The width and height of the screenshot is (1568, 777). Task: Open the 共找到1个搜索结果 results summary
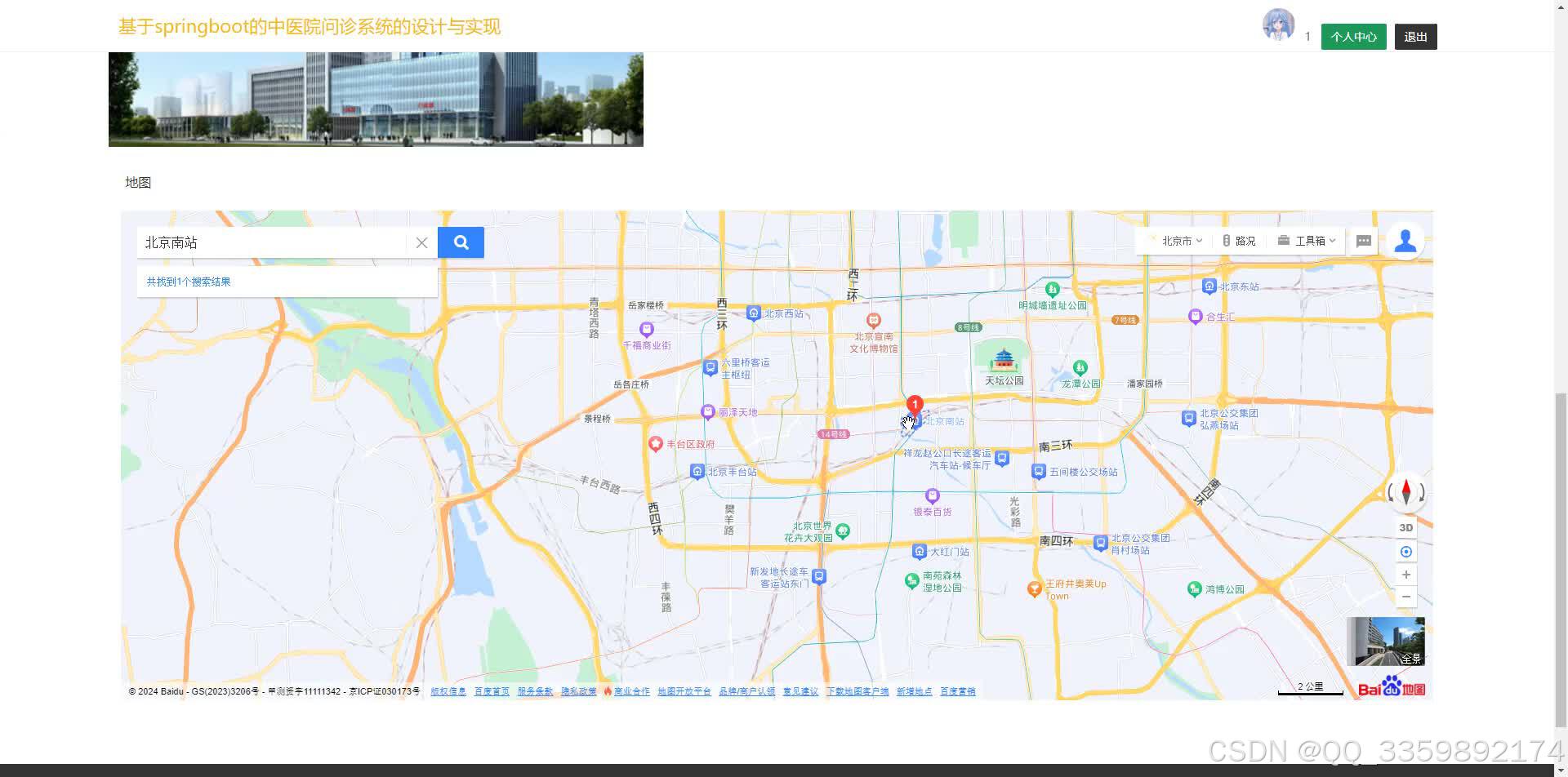point(189,282)
